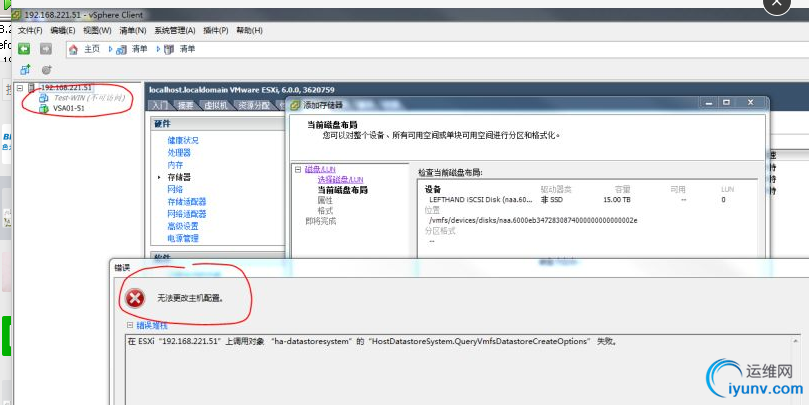Click the 容量 column header

coord(623,189)
